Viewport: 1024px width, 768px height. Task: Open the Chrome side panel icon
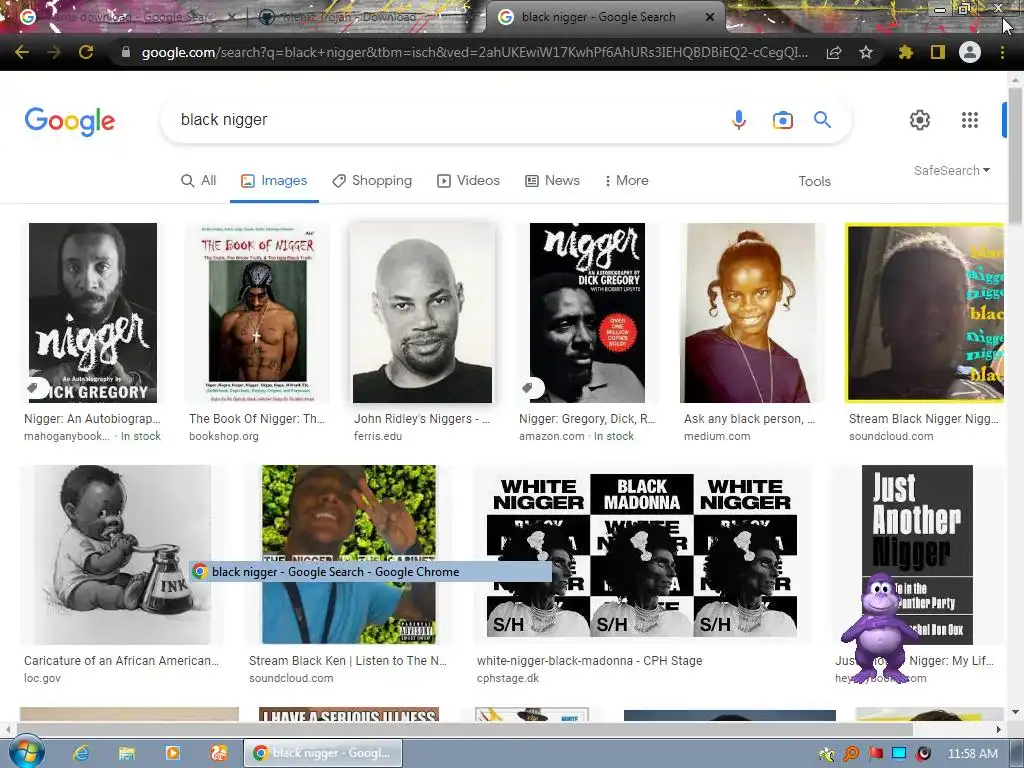click(938, 52)
